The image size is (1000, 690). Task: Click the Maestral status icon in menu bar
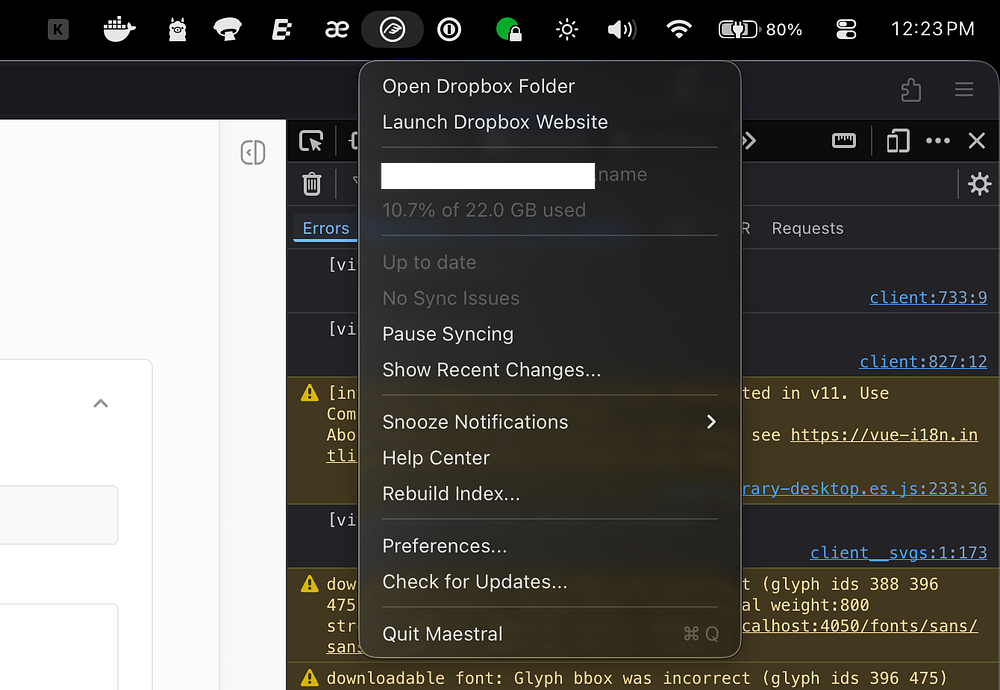tap(392, 29)
